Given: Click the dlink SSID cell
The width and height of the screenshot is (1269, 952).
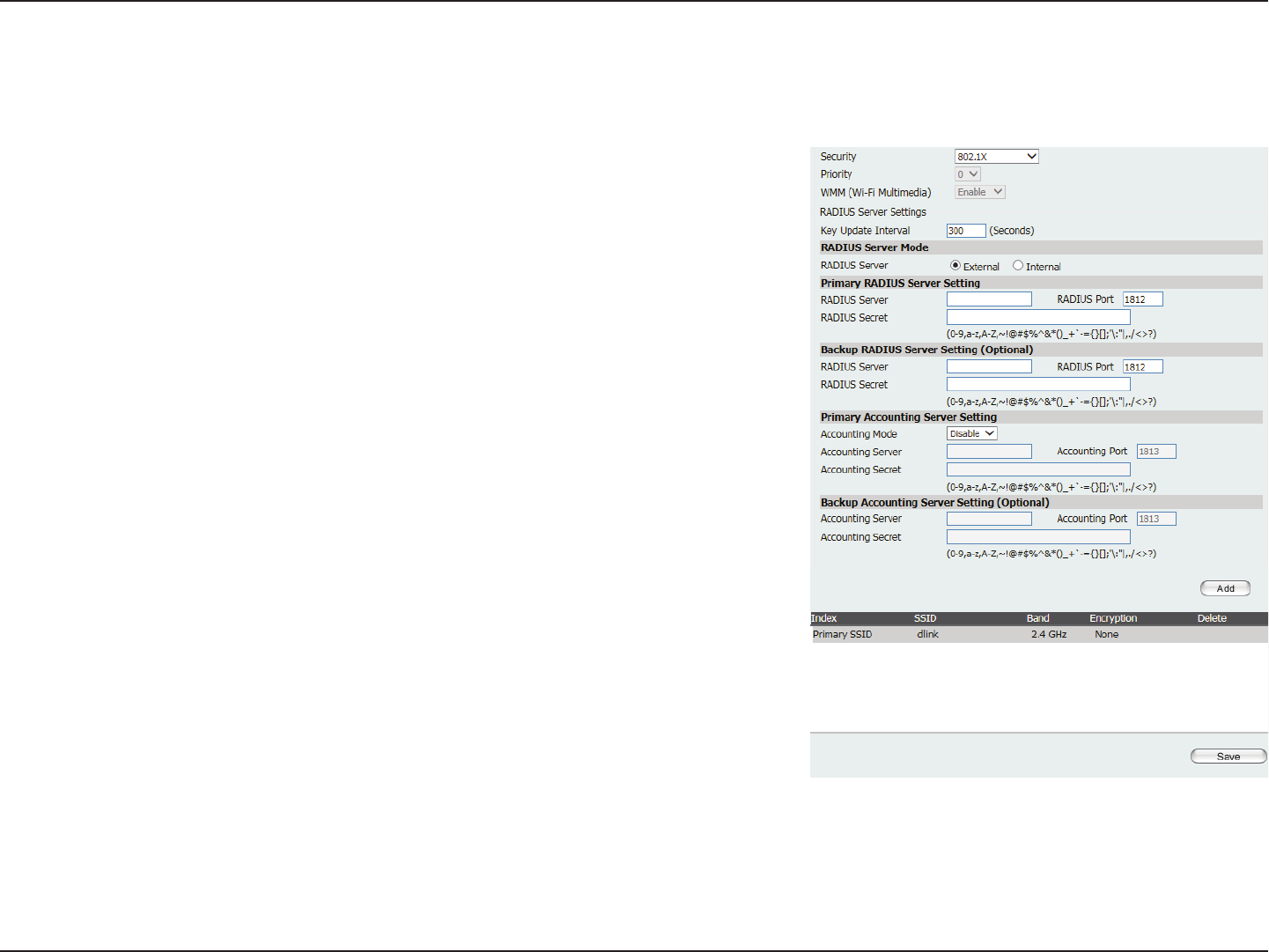Looking at the screenshot, I should click(927, 634).
